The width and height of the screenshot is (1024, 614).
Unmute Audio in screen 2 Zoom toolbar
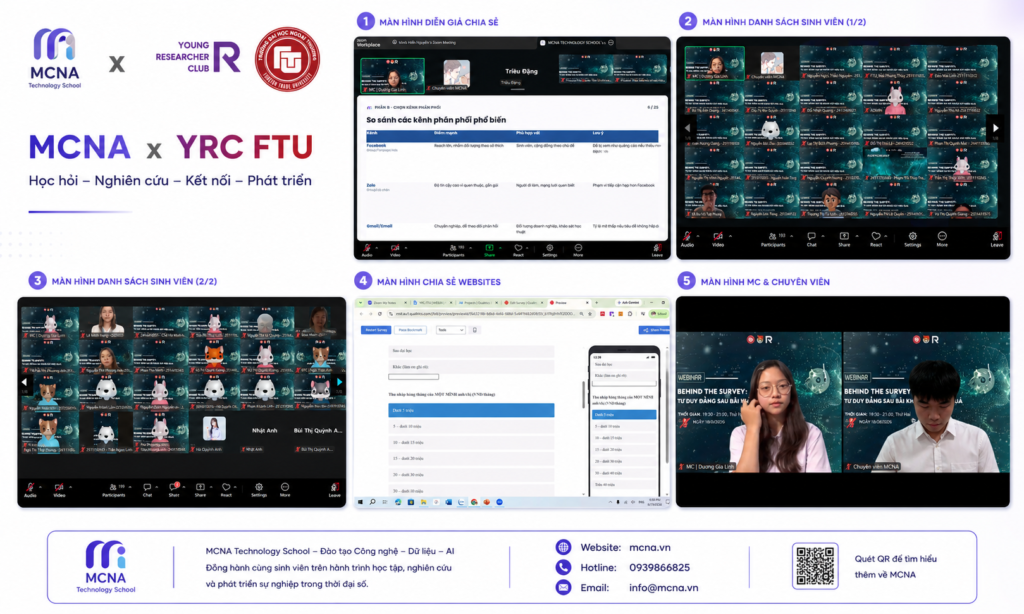(687, 239)
